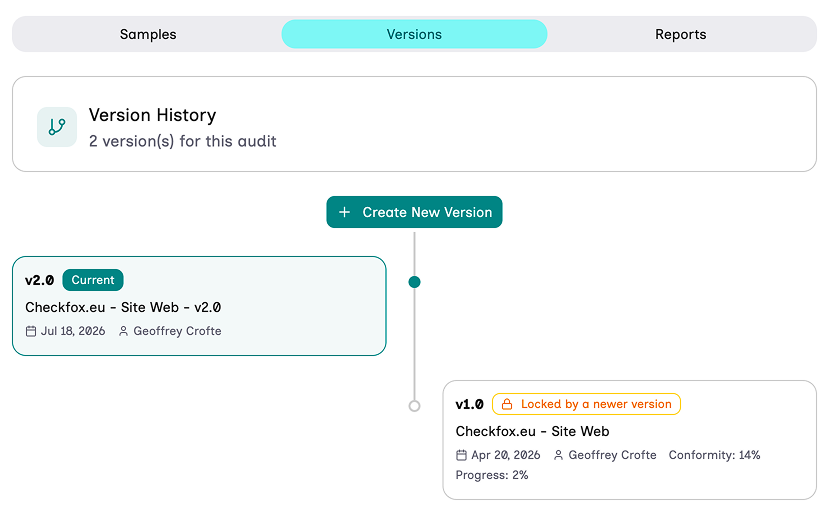Click the 'Apr 20, 2026' date text
828x516 pixels.
(505, 455)
